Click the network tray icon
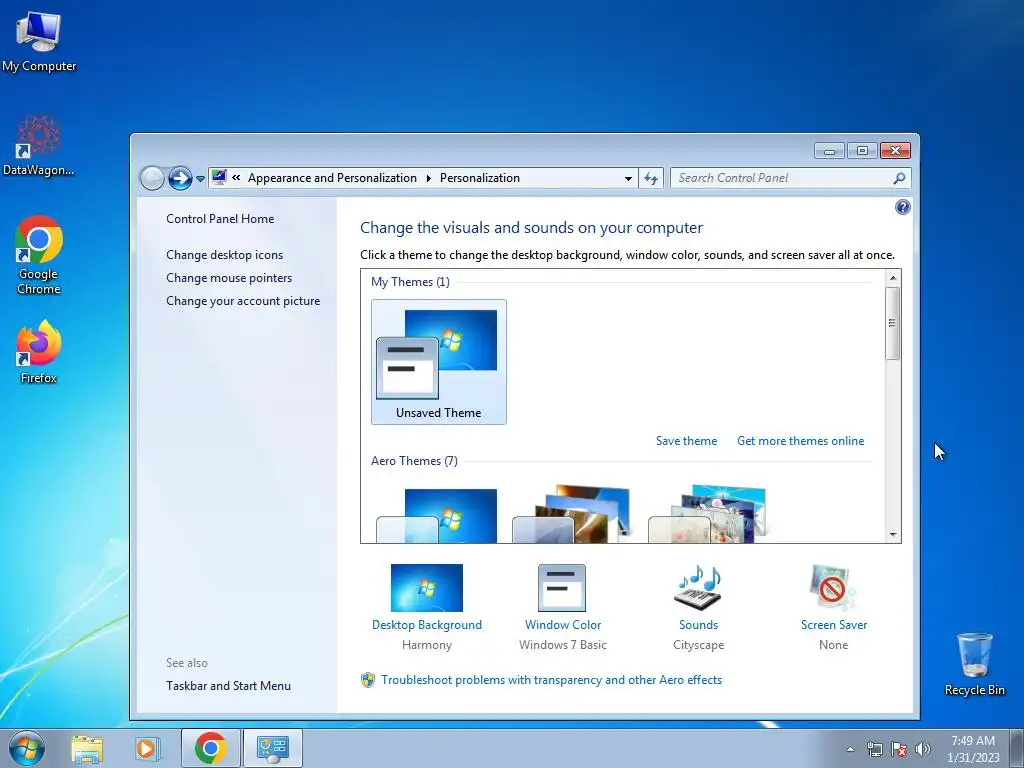 click(874, 749)
